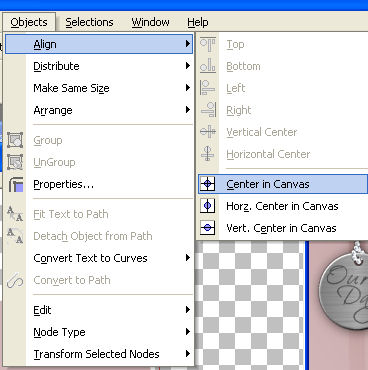Open the Help menu
368x370 pixels.
tap(198, 22)
